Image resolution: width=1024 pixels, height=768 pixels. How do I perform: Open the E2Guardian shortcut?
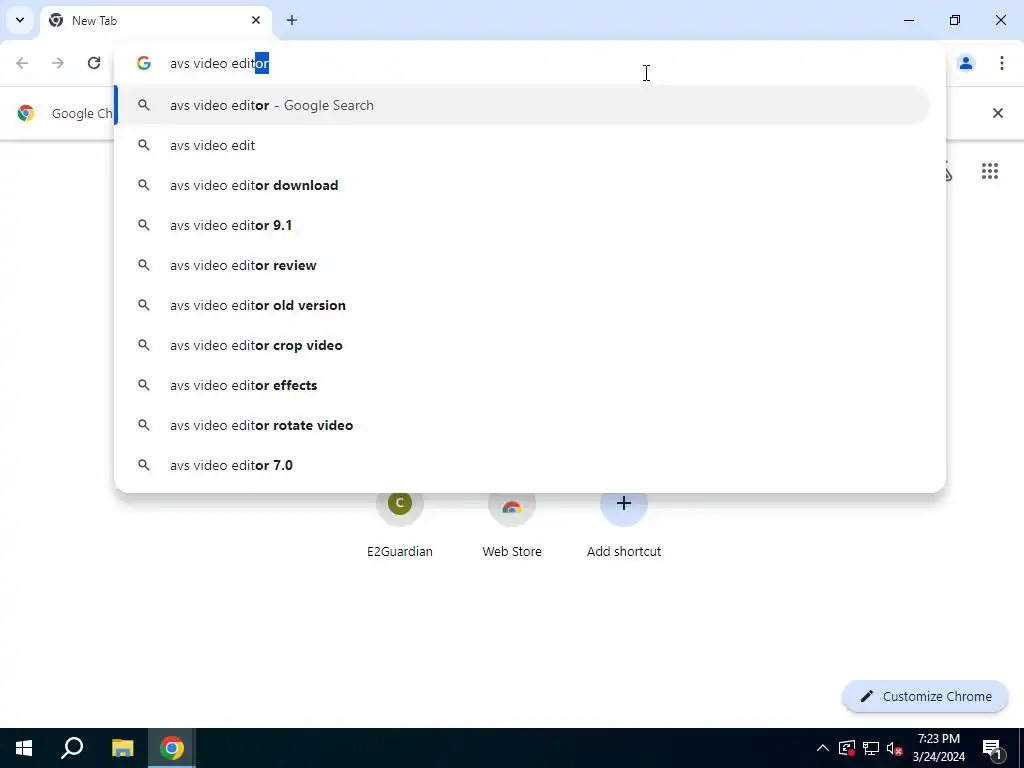400,524
